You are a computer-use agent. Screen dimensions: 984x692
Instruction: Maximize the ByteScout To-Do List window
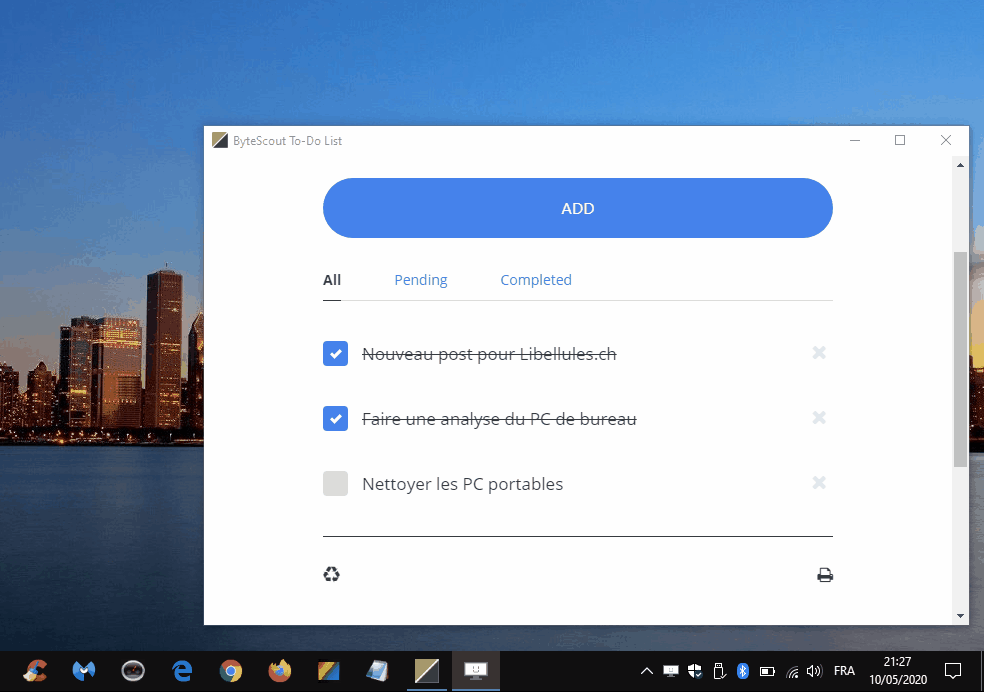[900, 140]
